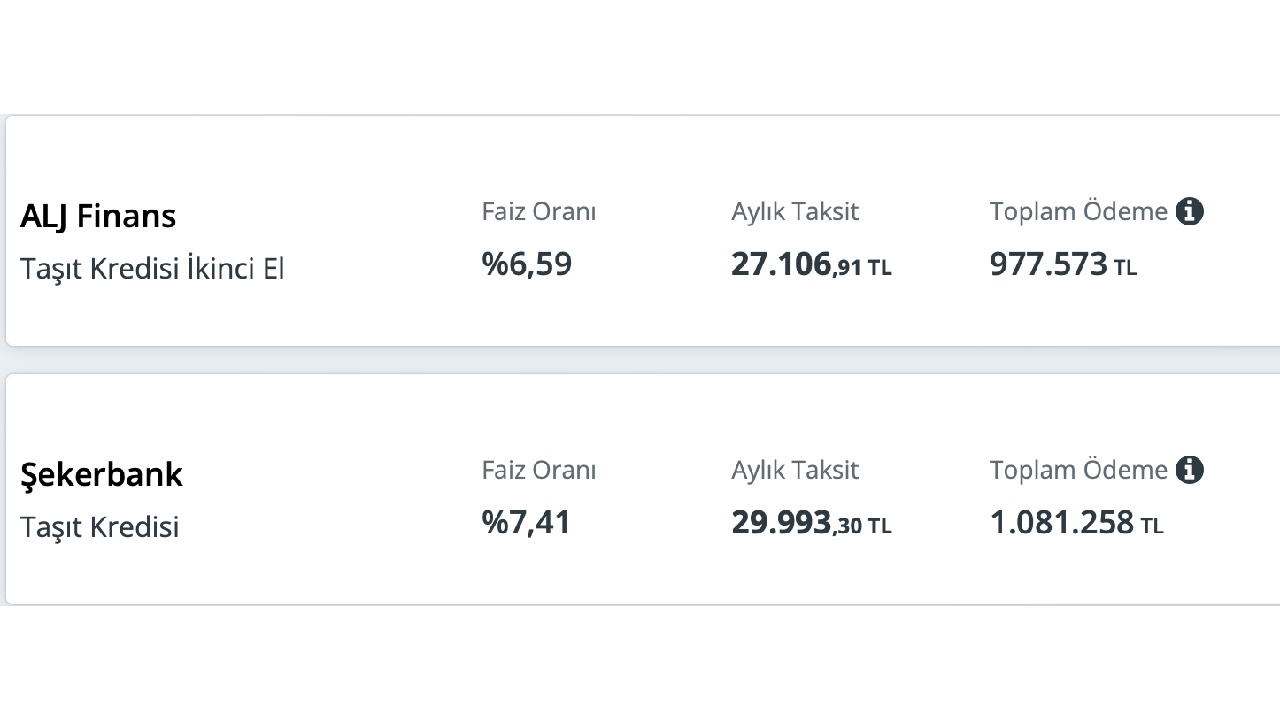Click Faiz Oranı label in Şekerbank card

click(x=539, y=470)
